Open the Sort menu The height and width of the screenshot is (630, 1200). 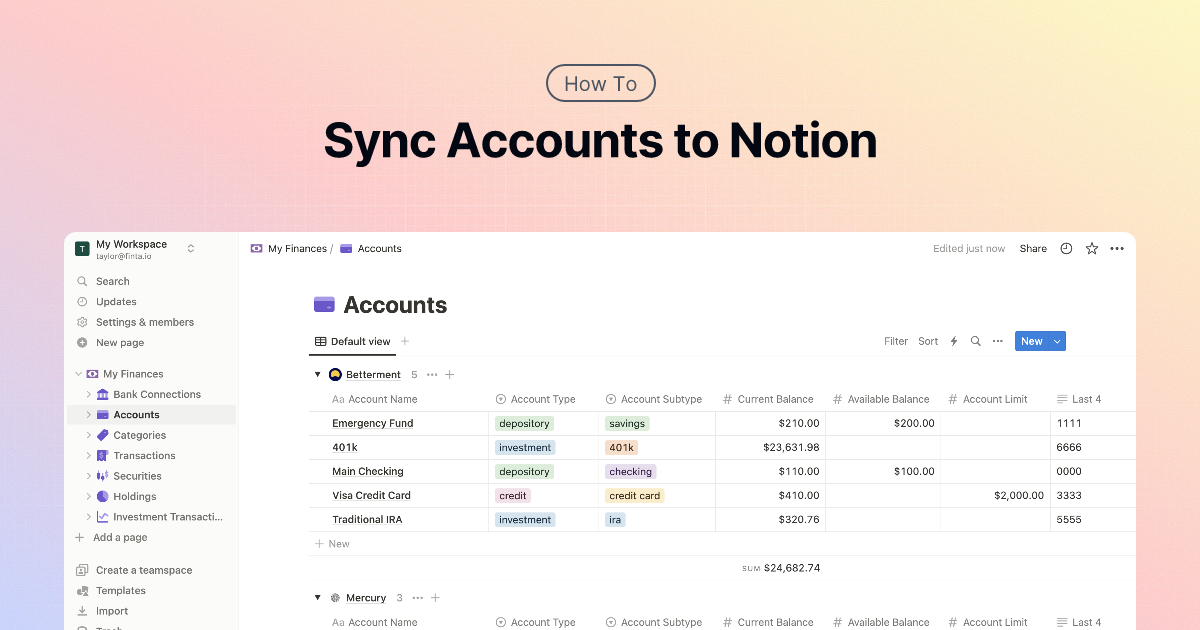click(928, 341)
